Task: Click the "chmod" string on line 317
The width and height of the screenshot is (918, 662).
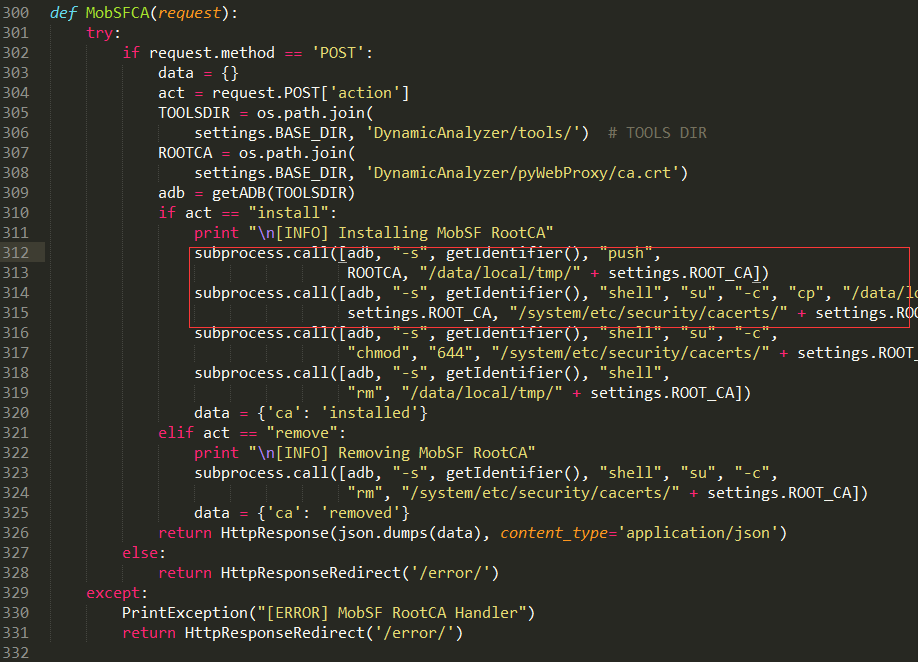Action: (378, 353)
